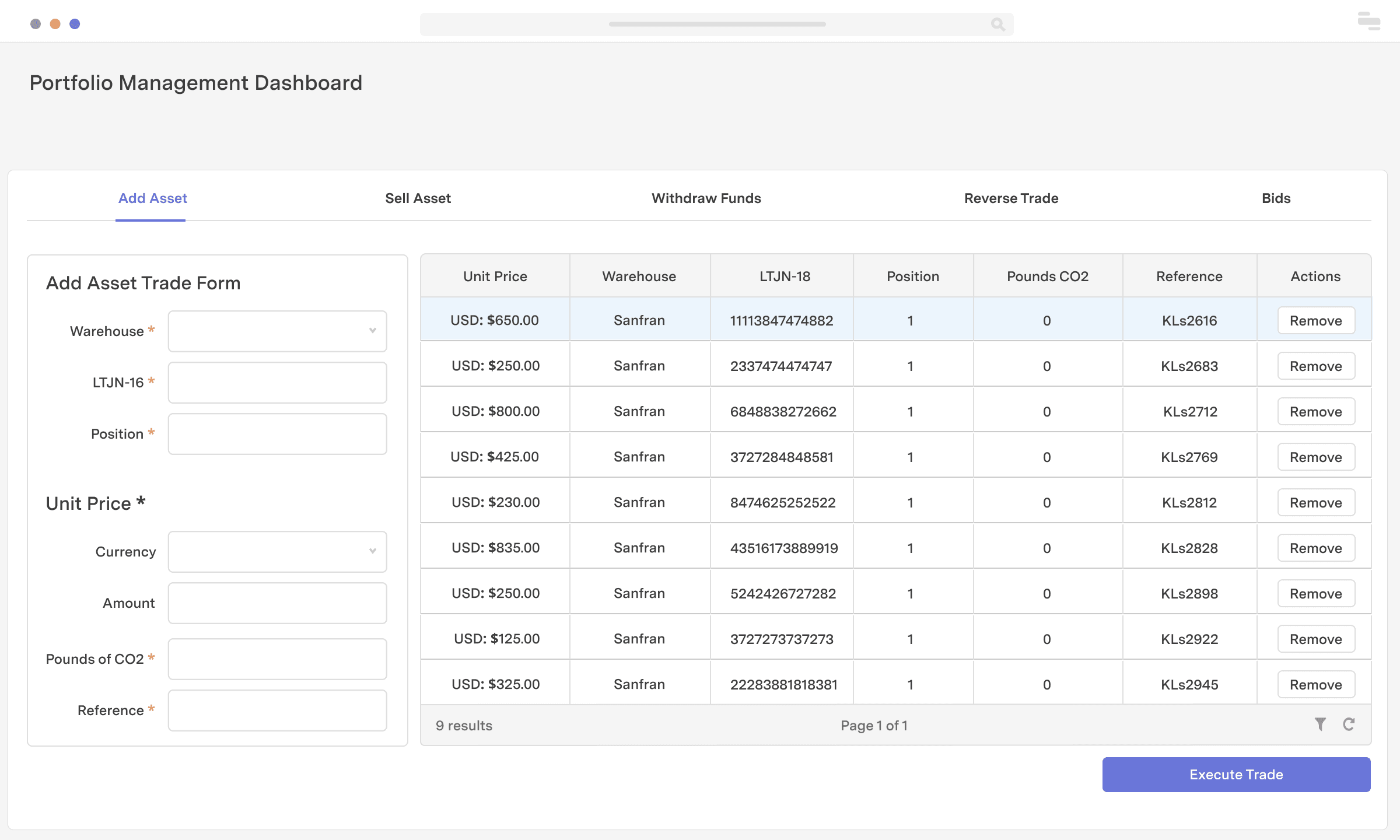Open the Currency dropdown
The image size is (1400, 840).
tap(278, 552)
